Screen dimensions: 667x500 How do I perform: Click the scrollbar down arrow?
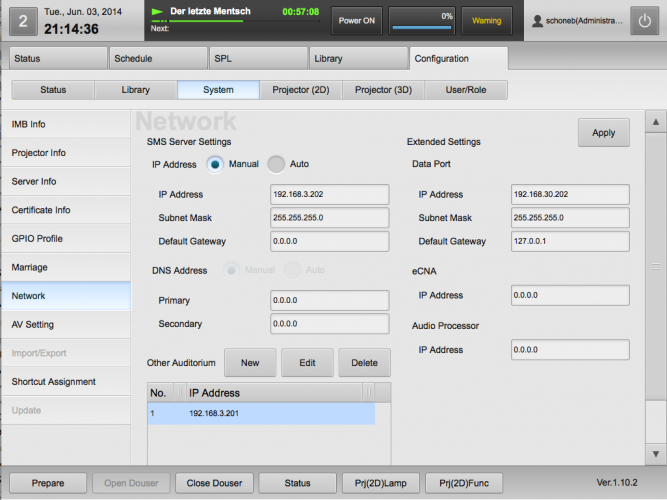(654, 452)
